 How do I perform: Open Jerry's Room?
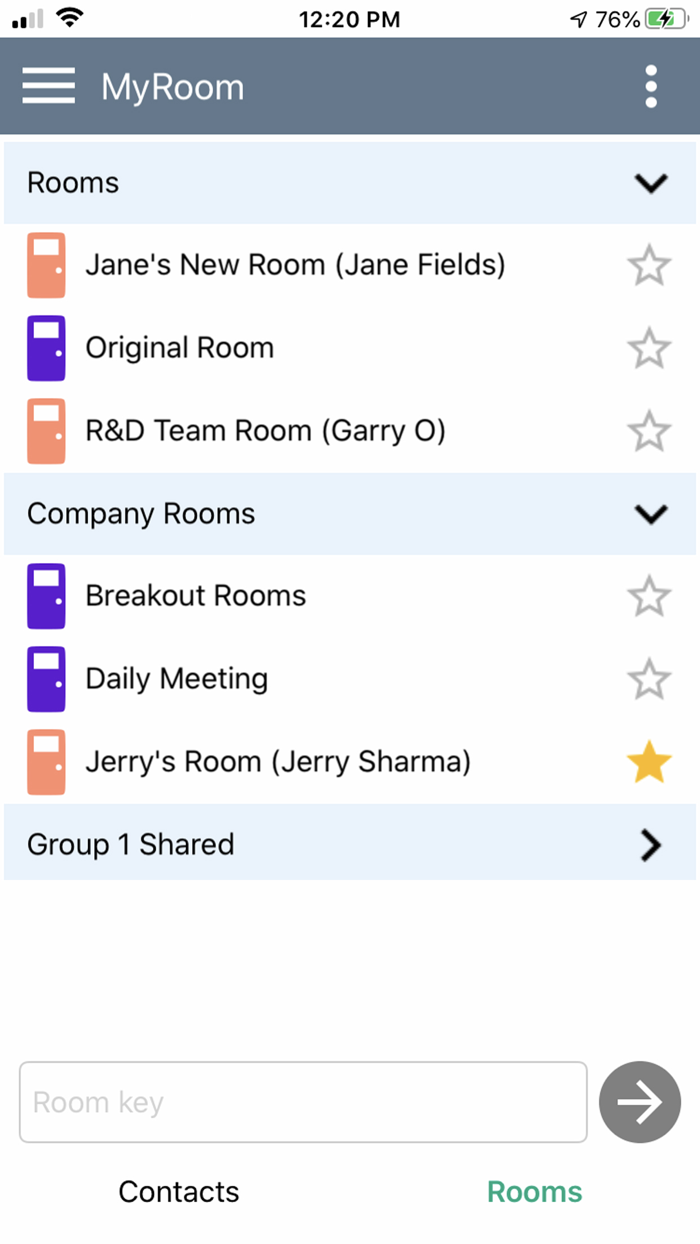point(277,761)
